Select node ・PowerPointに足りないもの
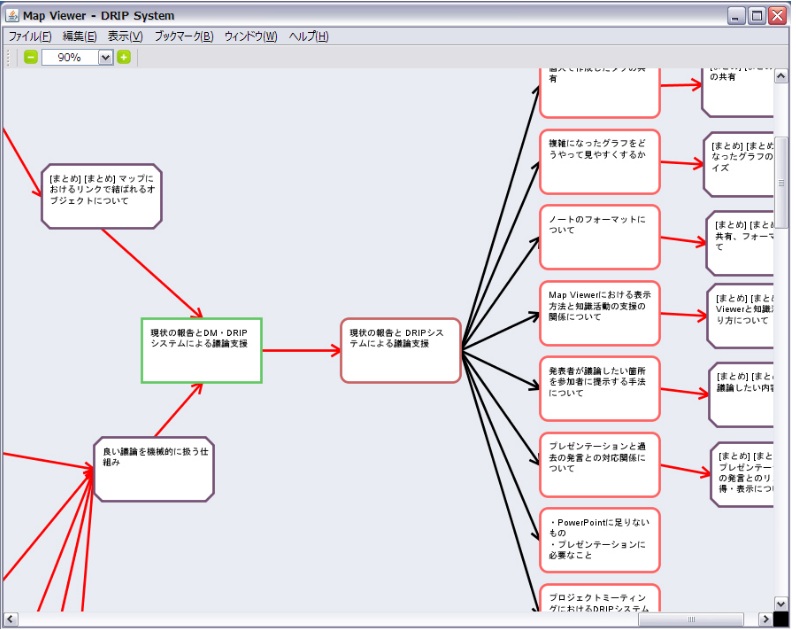This screenshot has height=630, width=796. 600,540
